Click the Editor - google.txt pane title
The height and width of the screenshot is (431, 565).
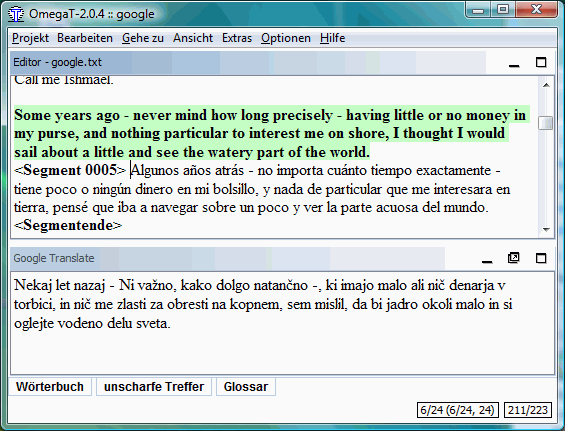[x=58, y=62]
